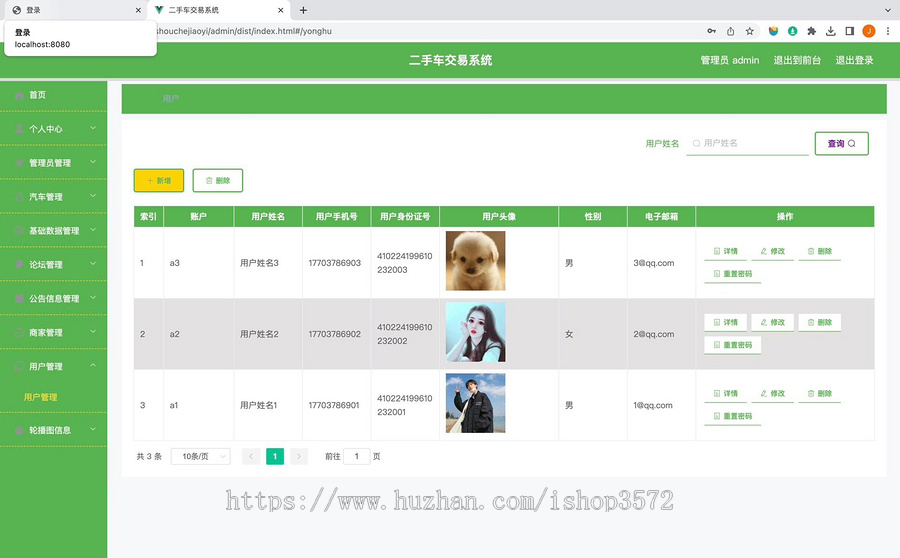Open 详情 for user a2
This screenshot has width=900, height=558.
tap(726, 322)
